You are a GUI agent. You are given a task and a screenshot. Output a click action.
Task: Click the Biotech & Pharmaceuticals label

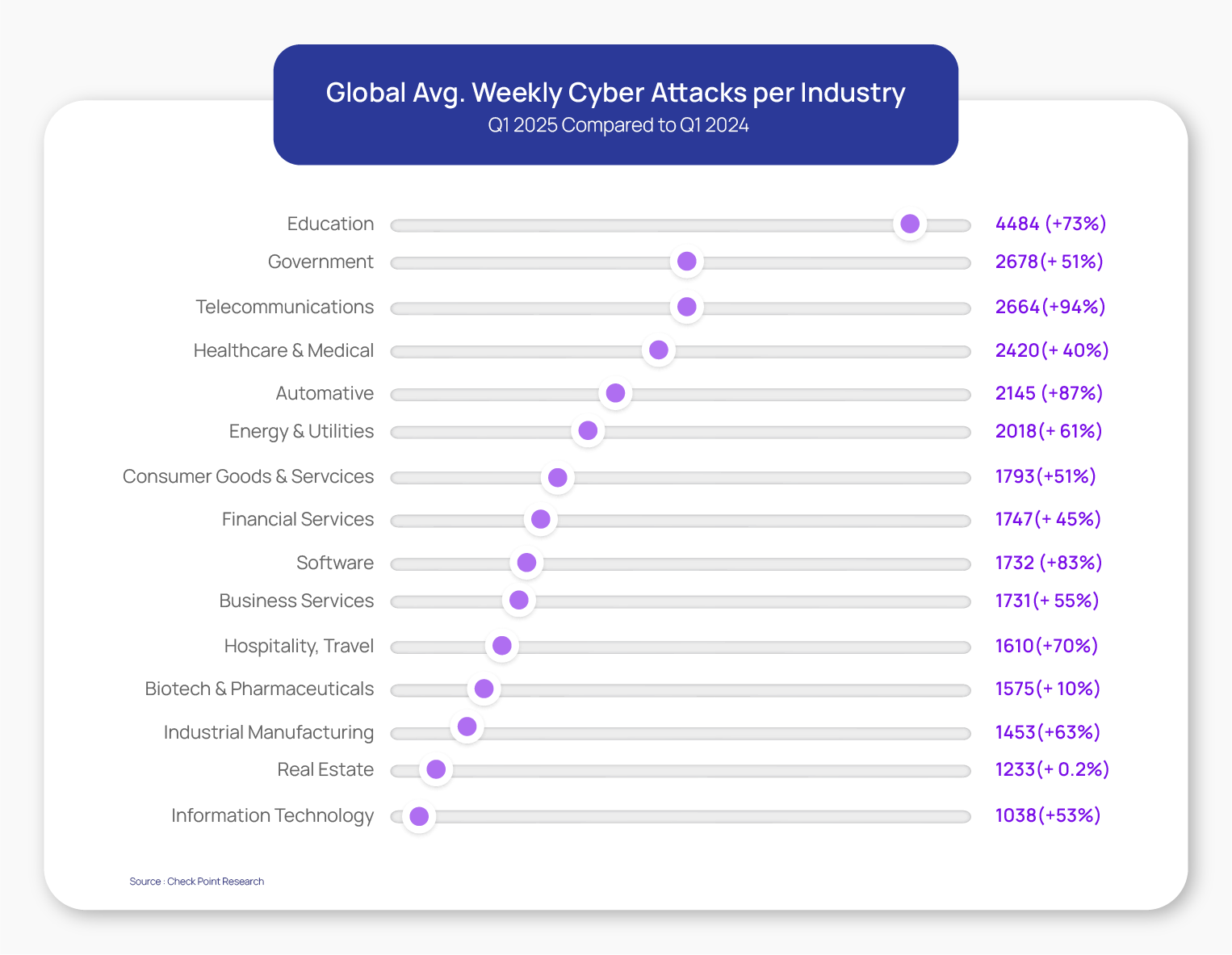[259, 689]
